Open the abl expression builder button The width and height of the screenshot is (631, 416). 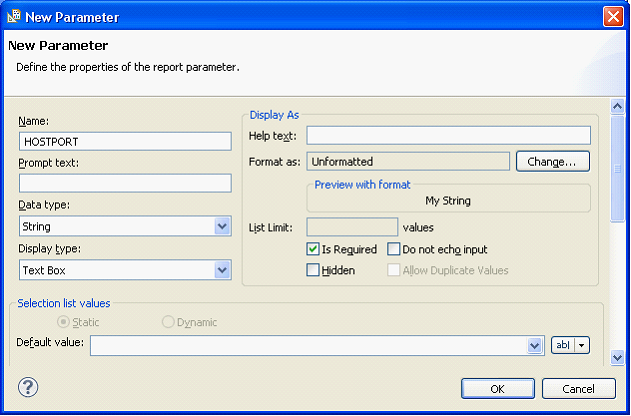point(570,345)
